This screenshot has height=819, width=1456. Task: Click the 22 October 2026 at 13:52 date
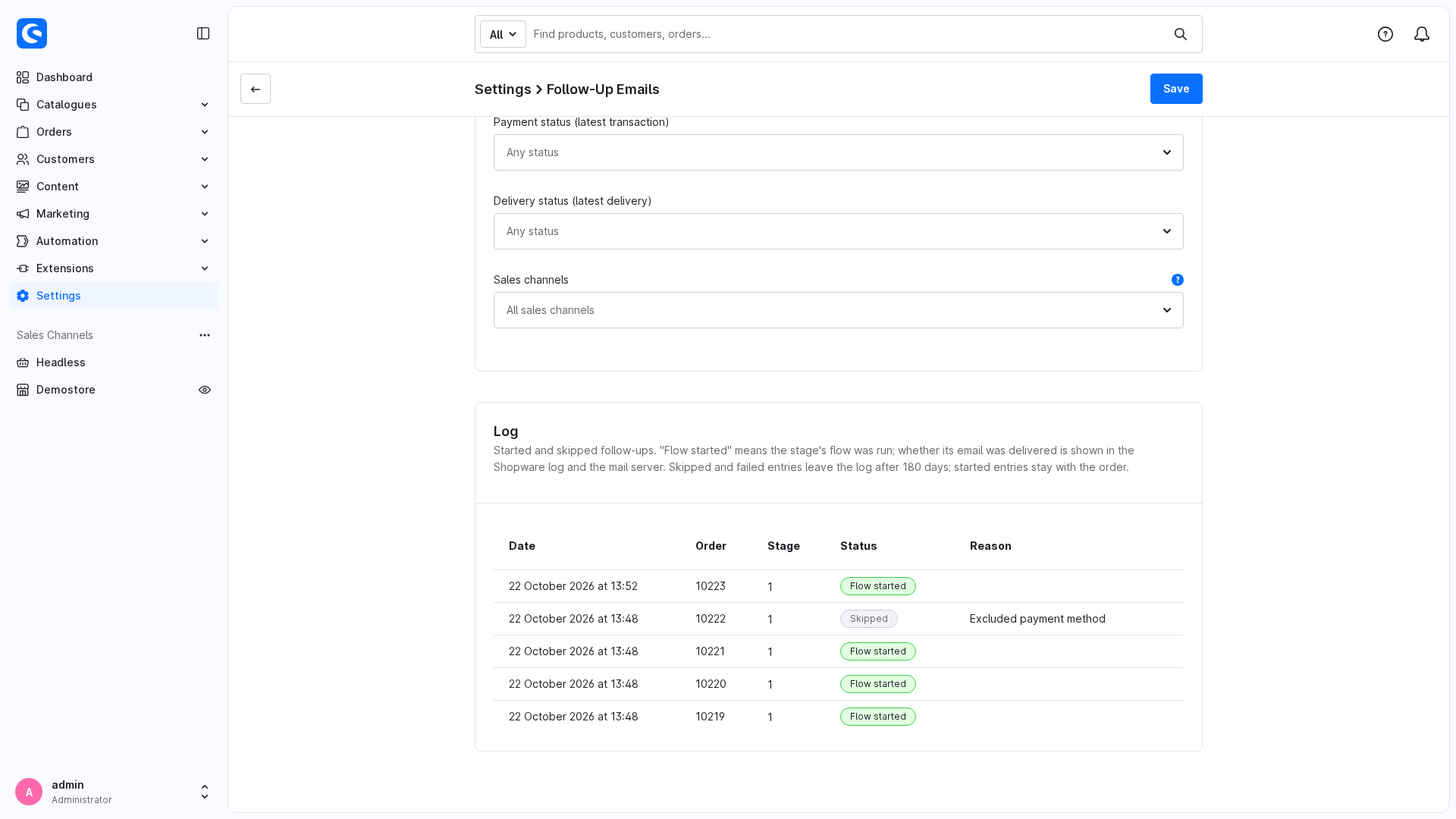coord(573,586)
